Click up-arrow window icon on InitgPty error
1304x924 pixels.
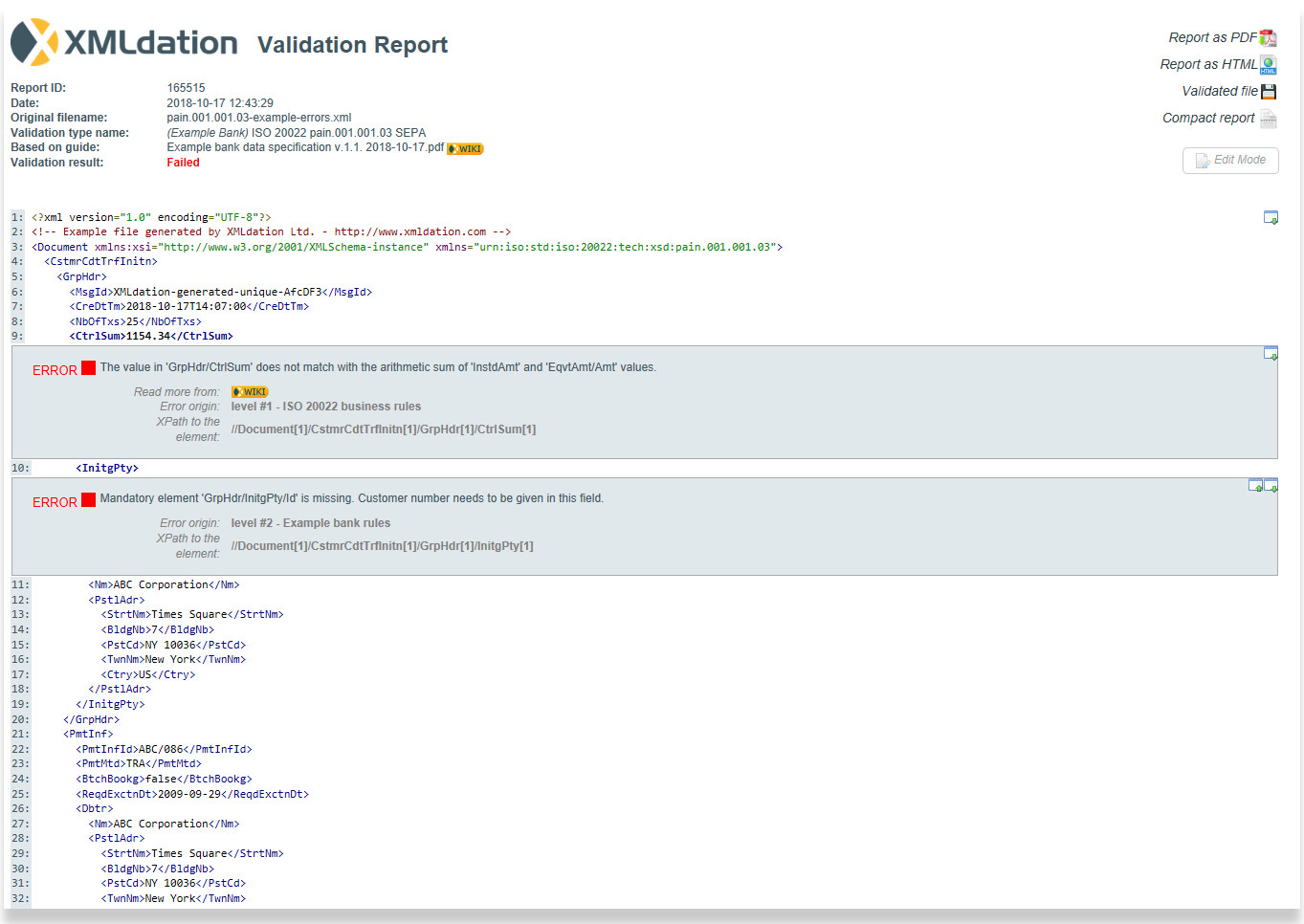click(x=1256, y=486)
